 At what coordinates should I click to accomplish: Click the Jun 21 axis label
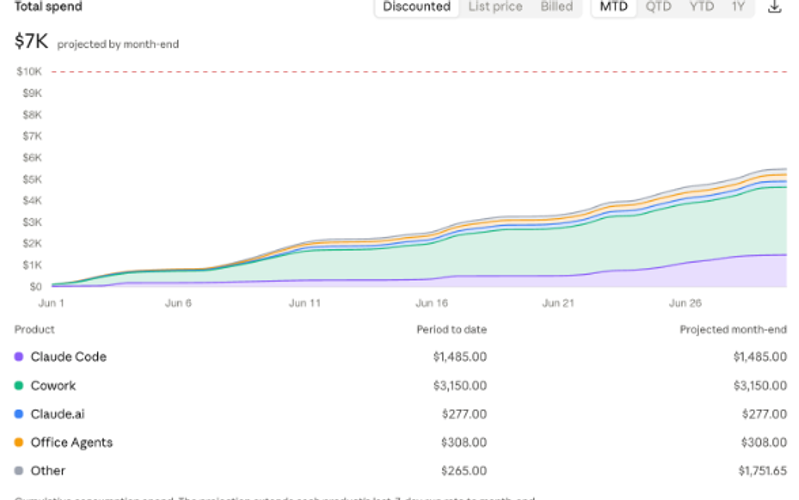click(x=558, y=303)
